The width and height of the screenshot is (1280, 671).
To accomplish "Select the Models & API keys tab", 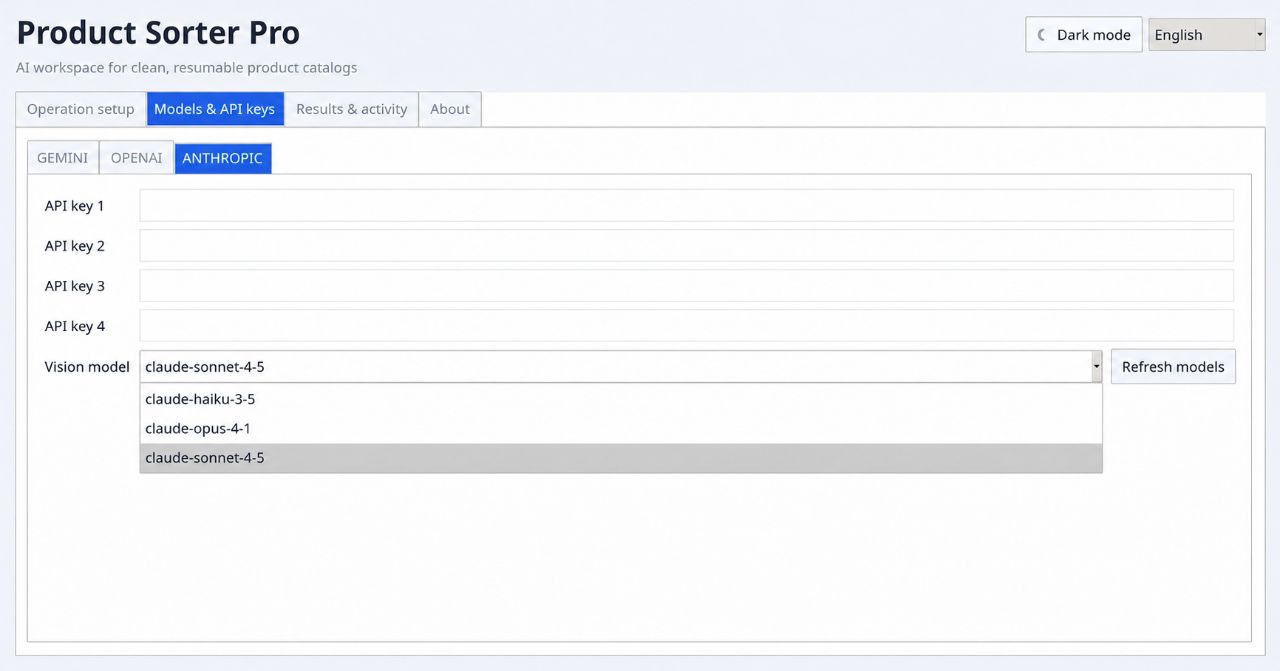I will (x=215, y=109).
